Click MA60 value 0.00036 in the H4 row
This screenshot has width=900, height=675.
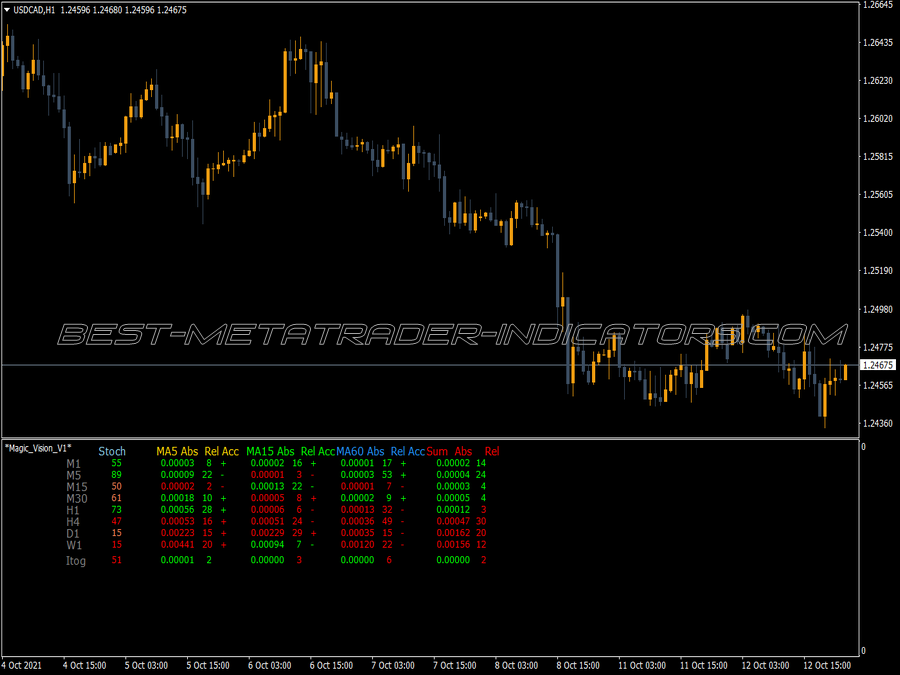coord(358,521)
